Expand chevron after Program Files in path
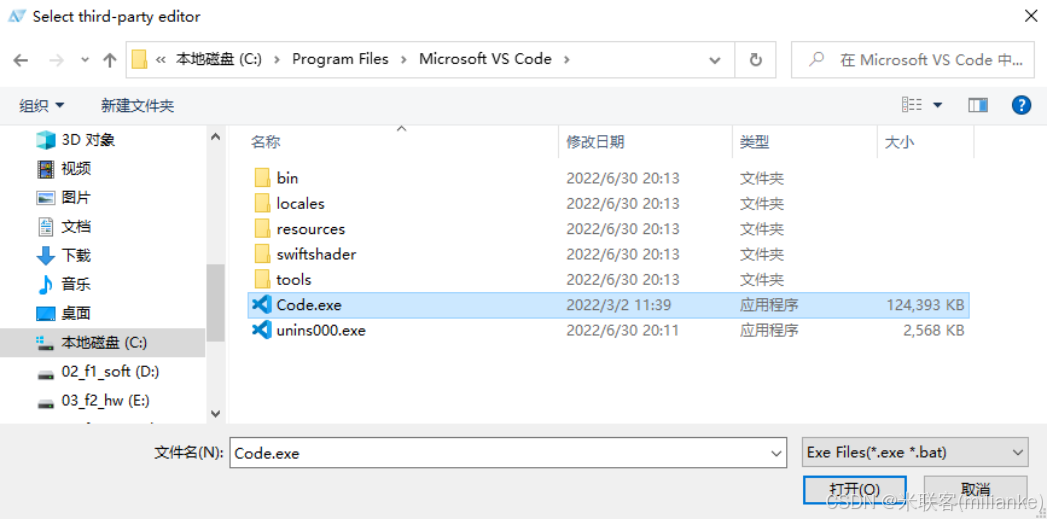Viewport: 1047px width, 520px height. click(403, 59)
